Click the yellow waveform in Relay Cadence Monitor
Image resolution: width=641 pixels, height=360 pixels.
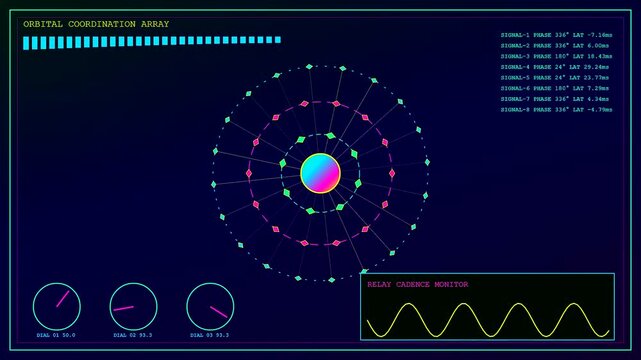488,320
